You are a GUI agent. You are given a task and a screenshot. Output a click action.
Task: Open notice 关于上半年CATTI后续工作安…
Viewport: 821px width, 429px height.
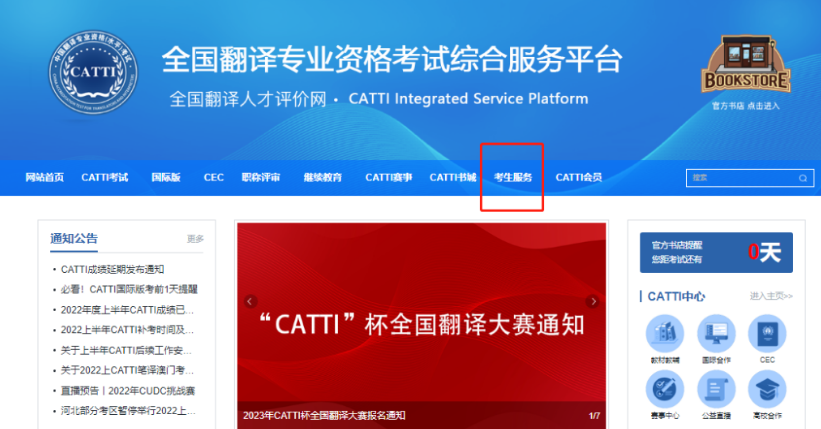(126, 350)
